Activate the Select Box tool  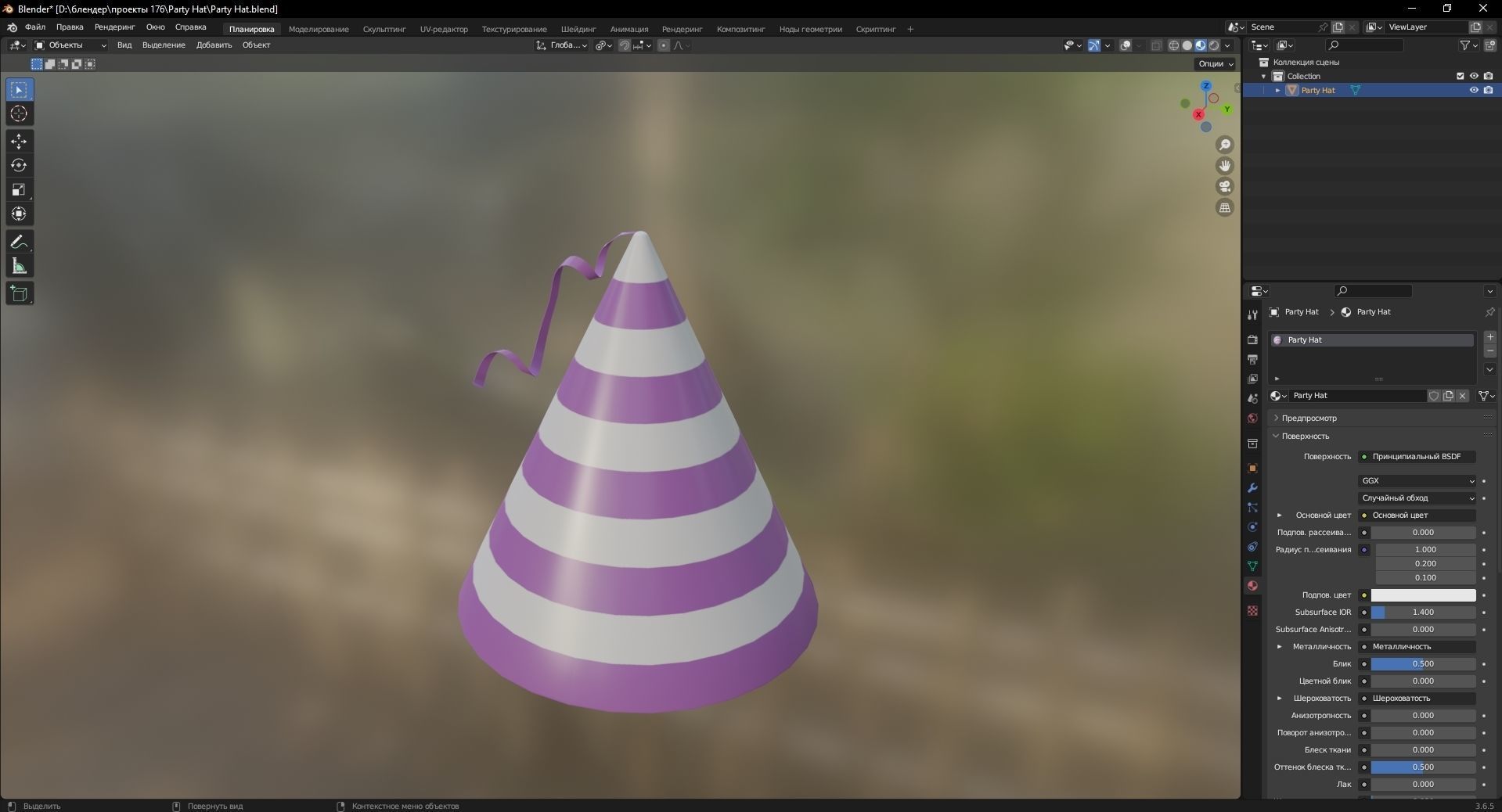[19, 90]
